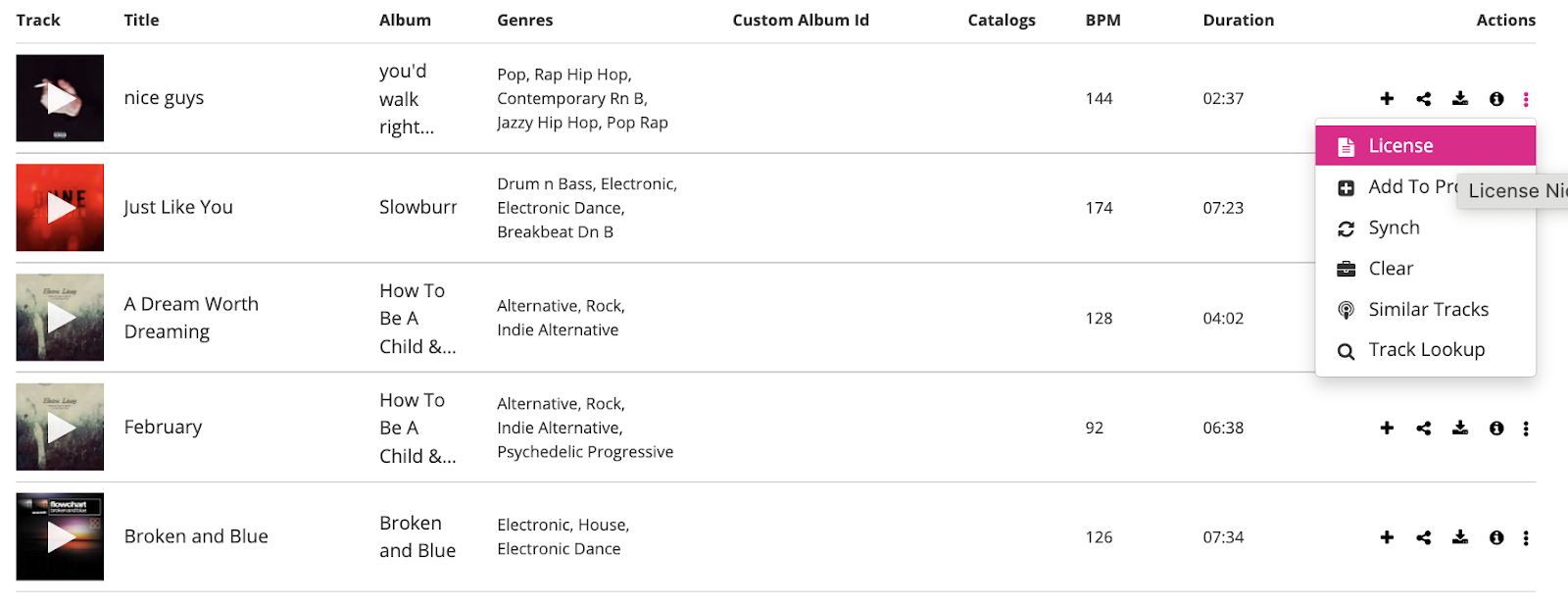
Task: Click the add icon for nice guys
Action: click(1387, 98)
